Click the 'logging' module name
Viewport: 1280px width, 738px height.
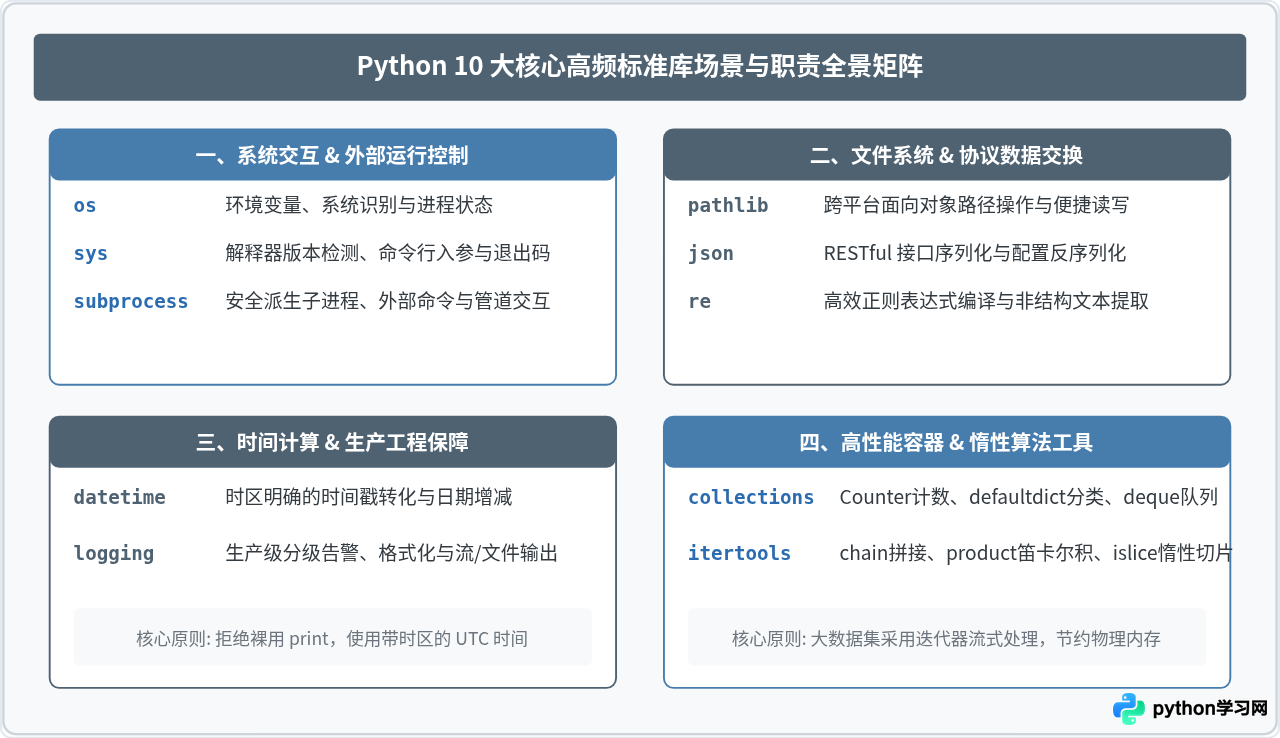pyautogui.click(x=114, y=553)
